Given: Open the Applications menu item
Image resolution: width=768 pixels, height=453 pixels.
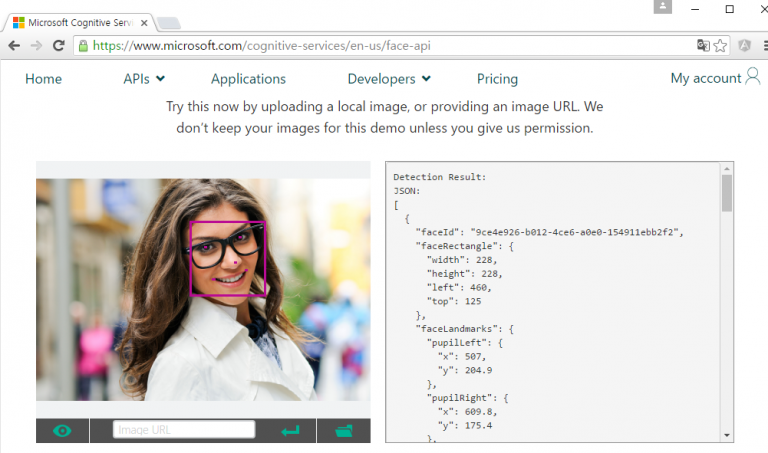Looking at the screenshot, I should (248, 79).
